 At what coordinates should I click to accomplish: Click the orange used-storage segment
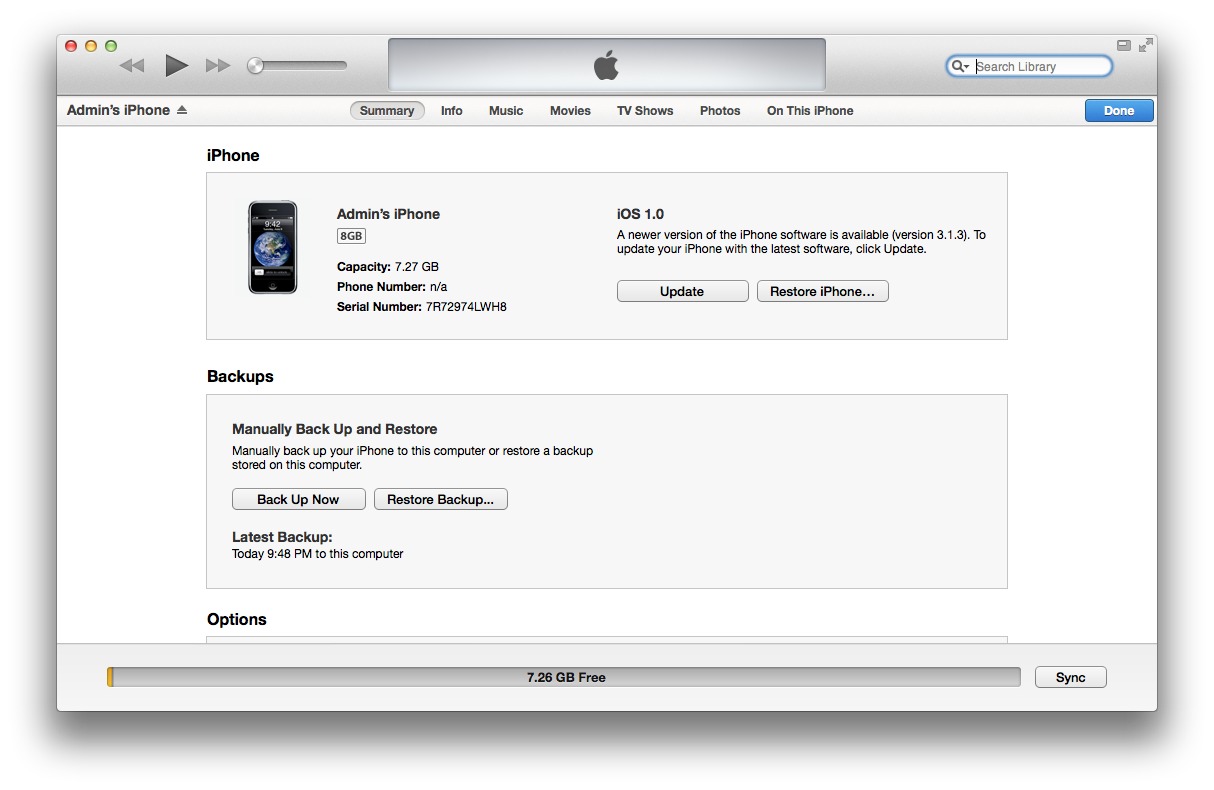point(110,677)
